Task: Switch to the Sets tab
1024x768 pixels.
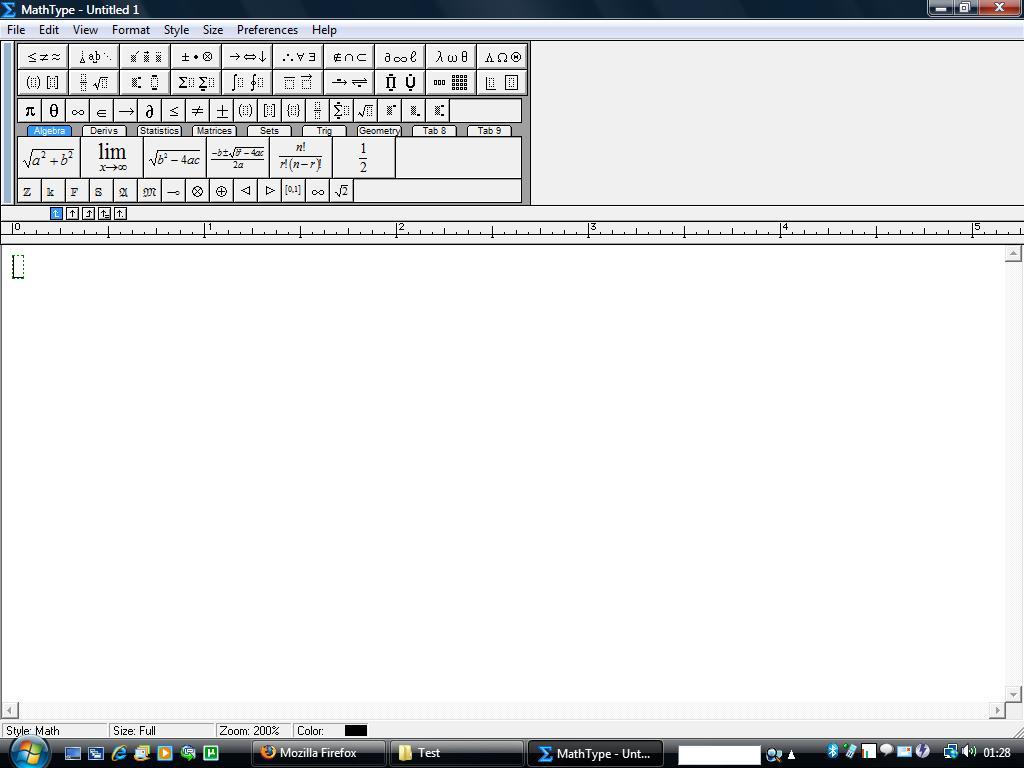Action: [269, 131]
